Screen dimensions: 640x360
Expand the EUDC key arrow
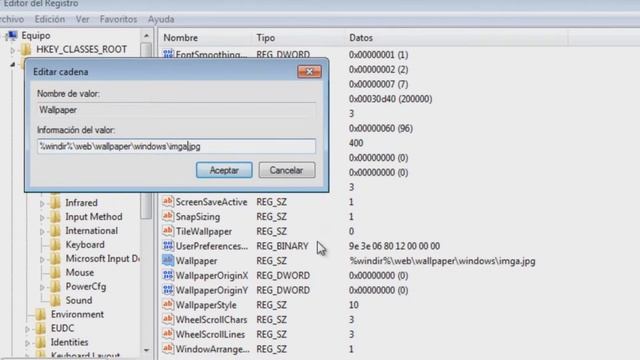click(x=27, y=329)
